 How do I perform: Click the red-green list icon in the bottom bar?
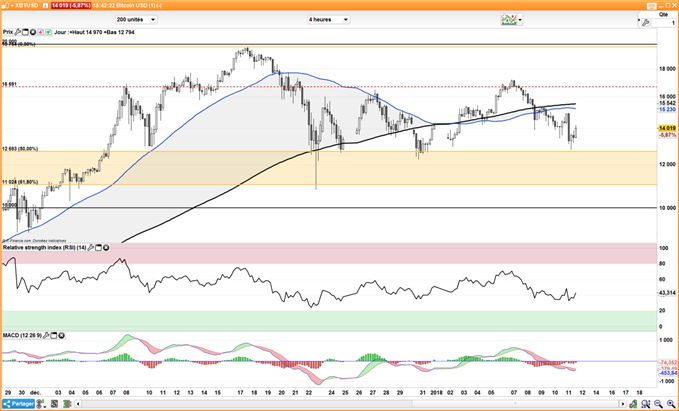click(68, 404)
